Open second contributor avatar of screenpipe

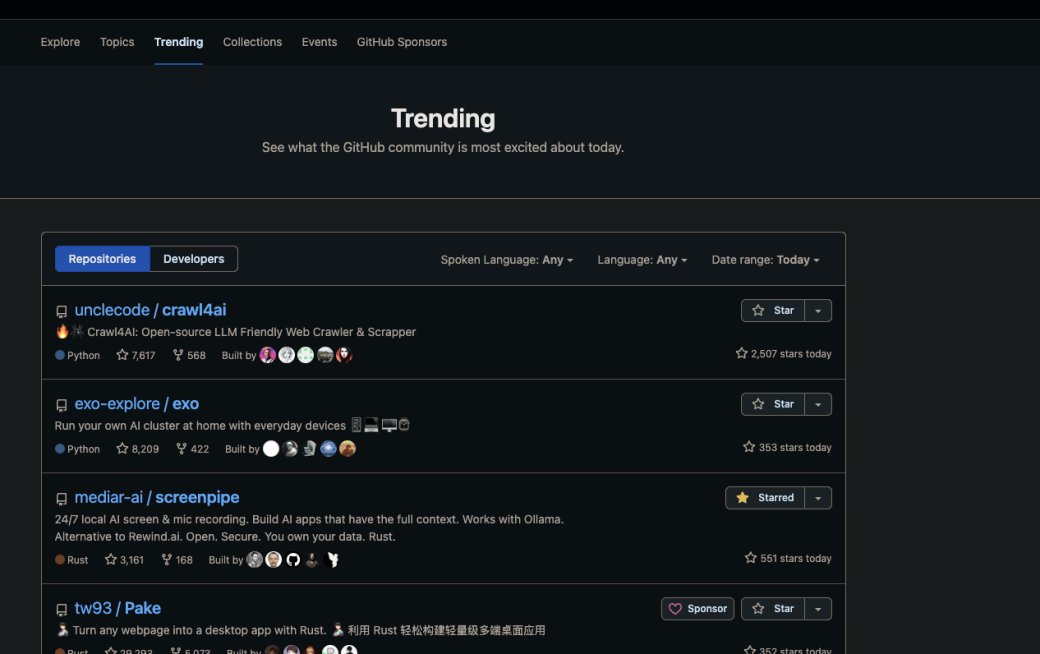coord(274,560)
